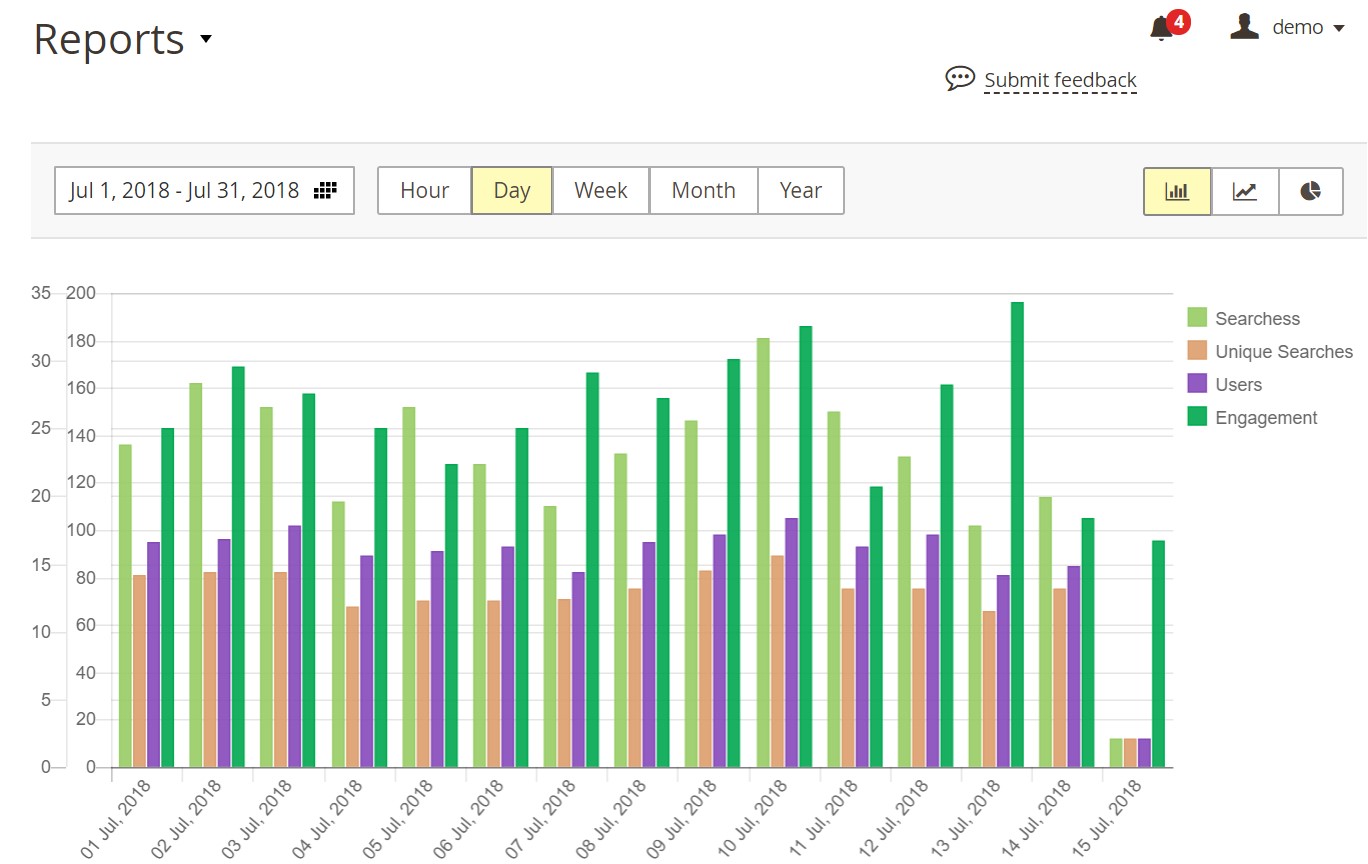1368x864 pixels.
Task: Group the report by Week
Action: tap(600, 191)
